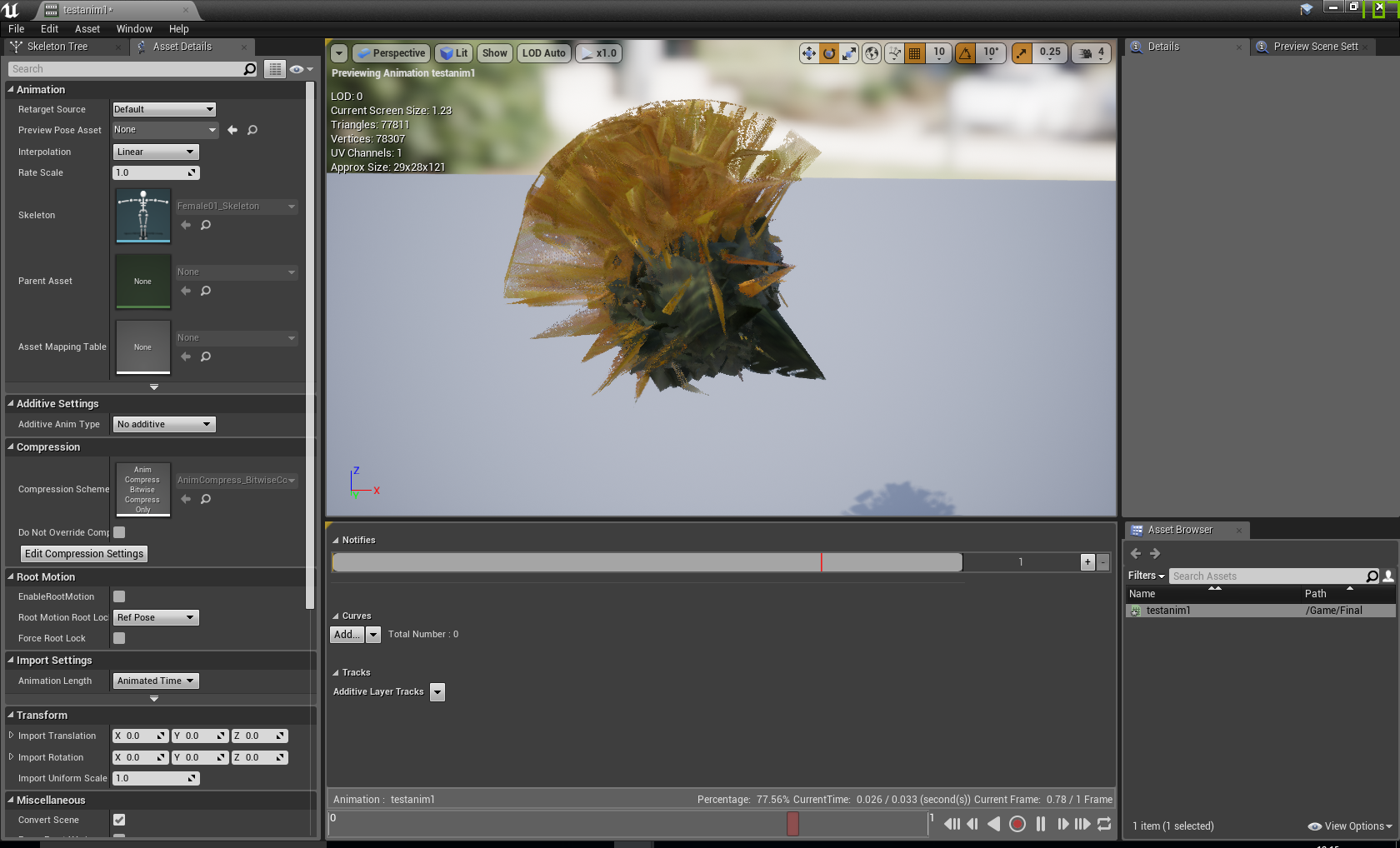Image resolution: width=1400 pixels, height=848 pixels.
Task: Select the rotate transform tool in viewport
Action: pyautogui.click(x=829, y=53)
